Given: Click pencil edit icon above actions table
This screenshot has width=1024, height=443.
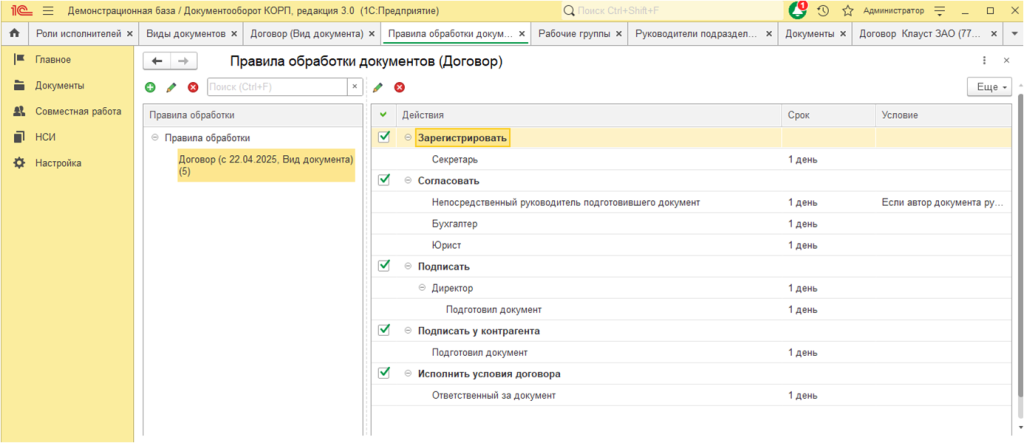Looking at the screenshot, I should 378,88.
